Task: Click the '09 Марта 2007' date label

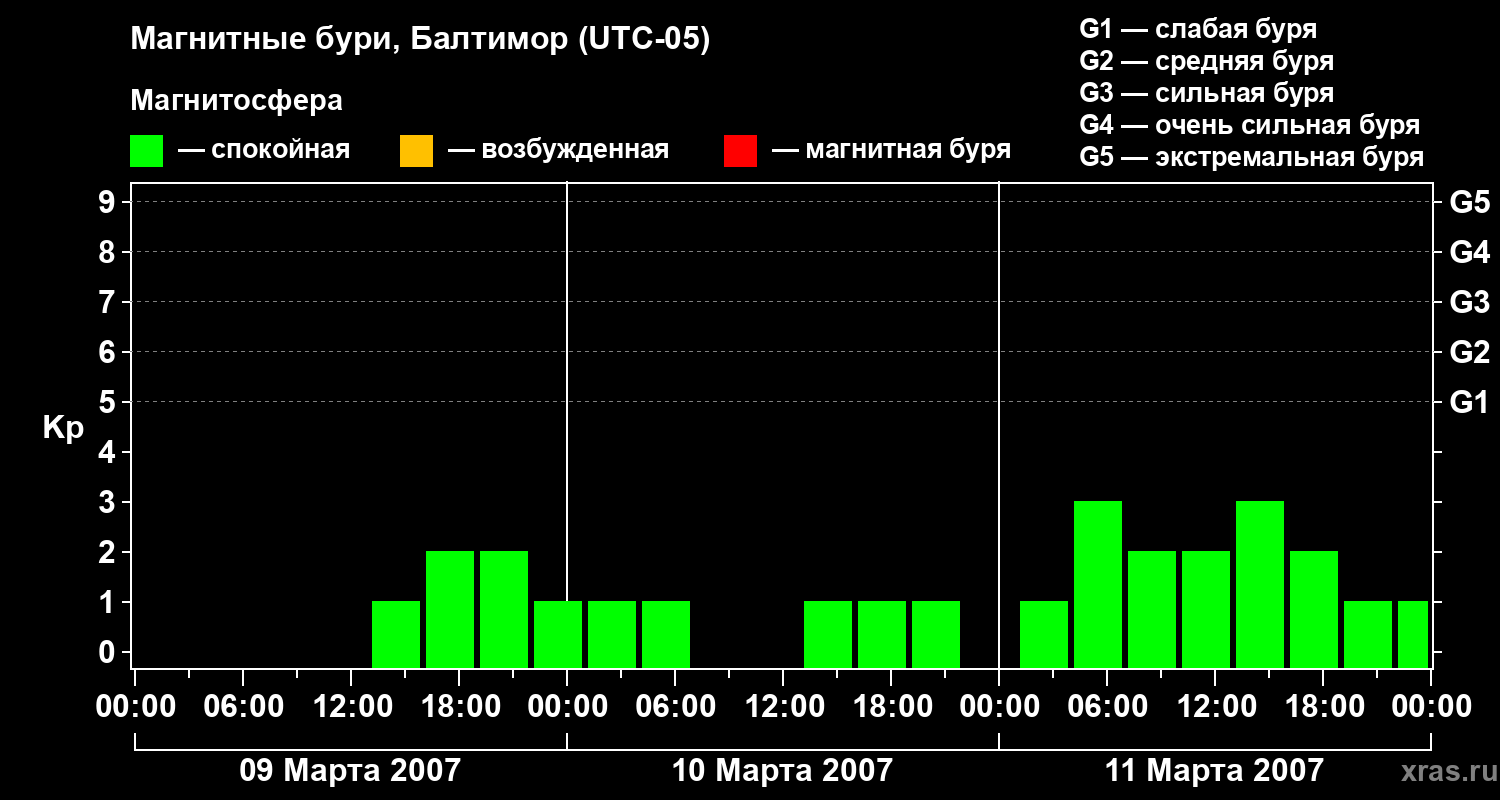Action: tap(350, 771)
